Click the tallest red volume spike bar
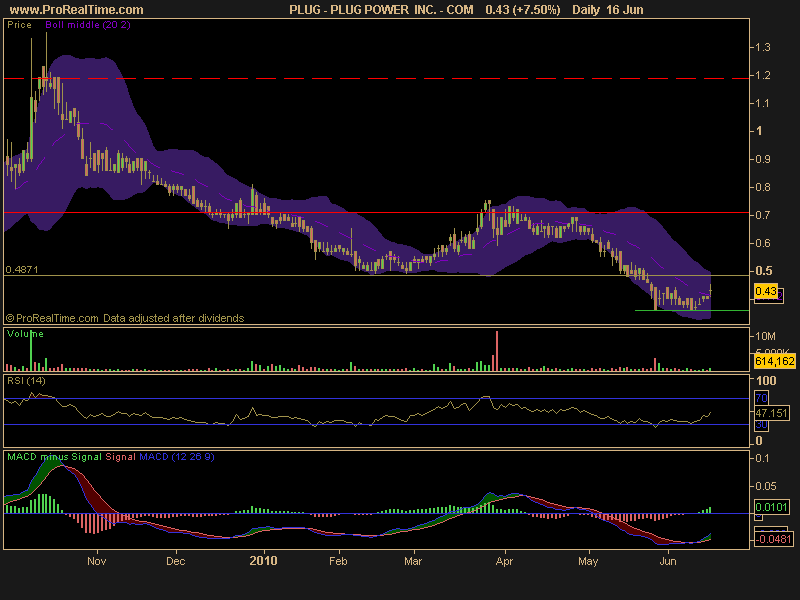The height and width of the screenshot is (600, 800). coord(497,351)
